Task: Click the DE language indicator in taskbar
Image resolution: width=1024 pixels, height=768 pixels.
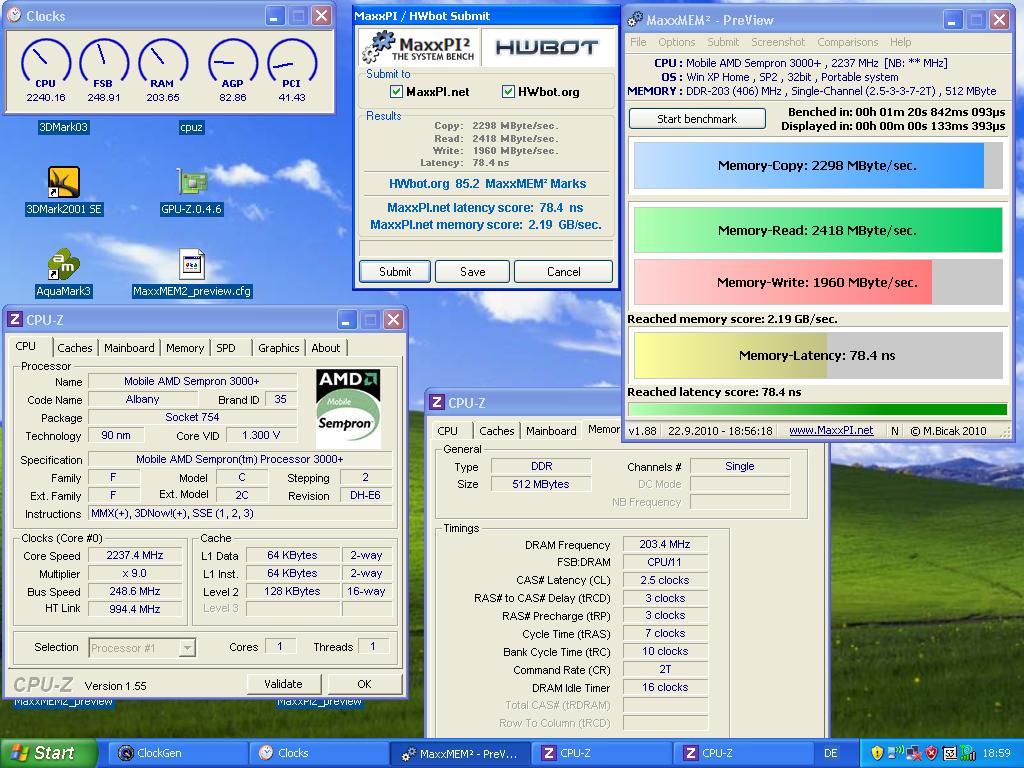Action: click(x=831, y=753)
